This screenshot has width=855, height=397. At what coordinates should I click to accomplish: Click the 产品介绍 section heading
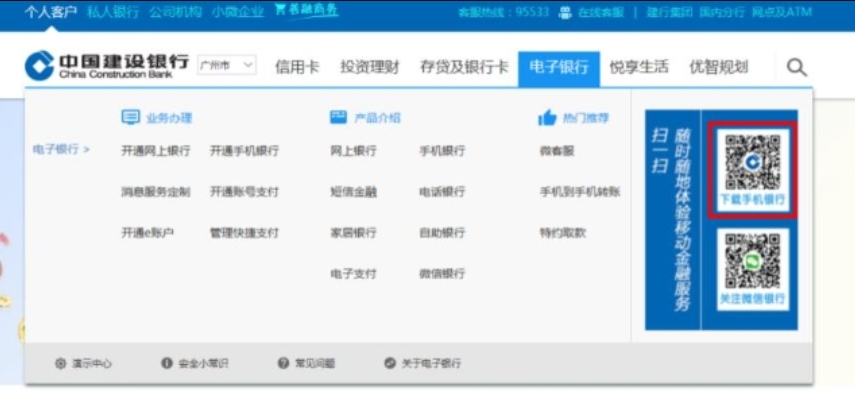point(377,118)
